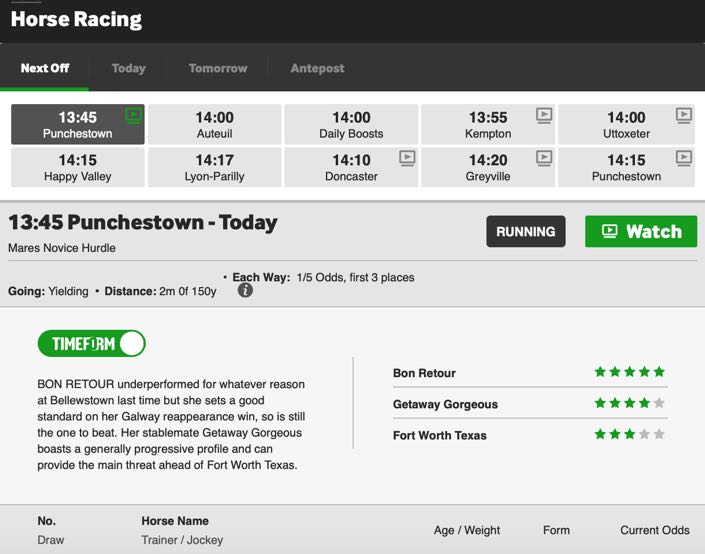
Task: Click the Horse Name column header
Action: 175,521
